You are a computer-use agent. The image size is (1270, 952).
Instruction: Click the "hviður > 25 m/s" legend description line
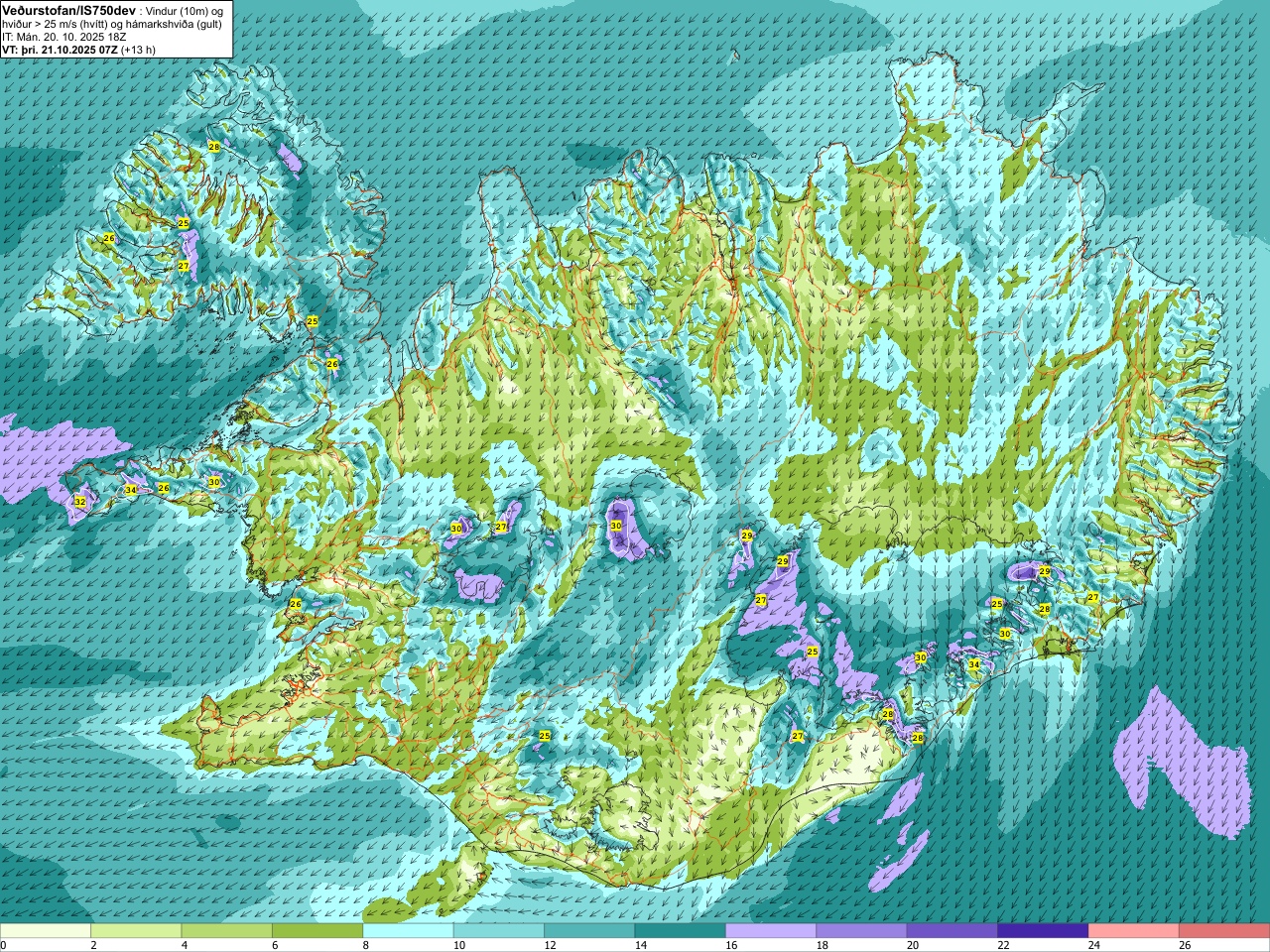[112, 23]
